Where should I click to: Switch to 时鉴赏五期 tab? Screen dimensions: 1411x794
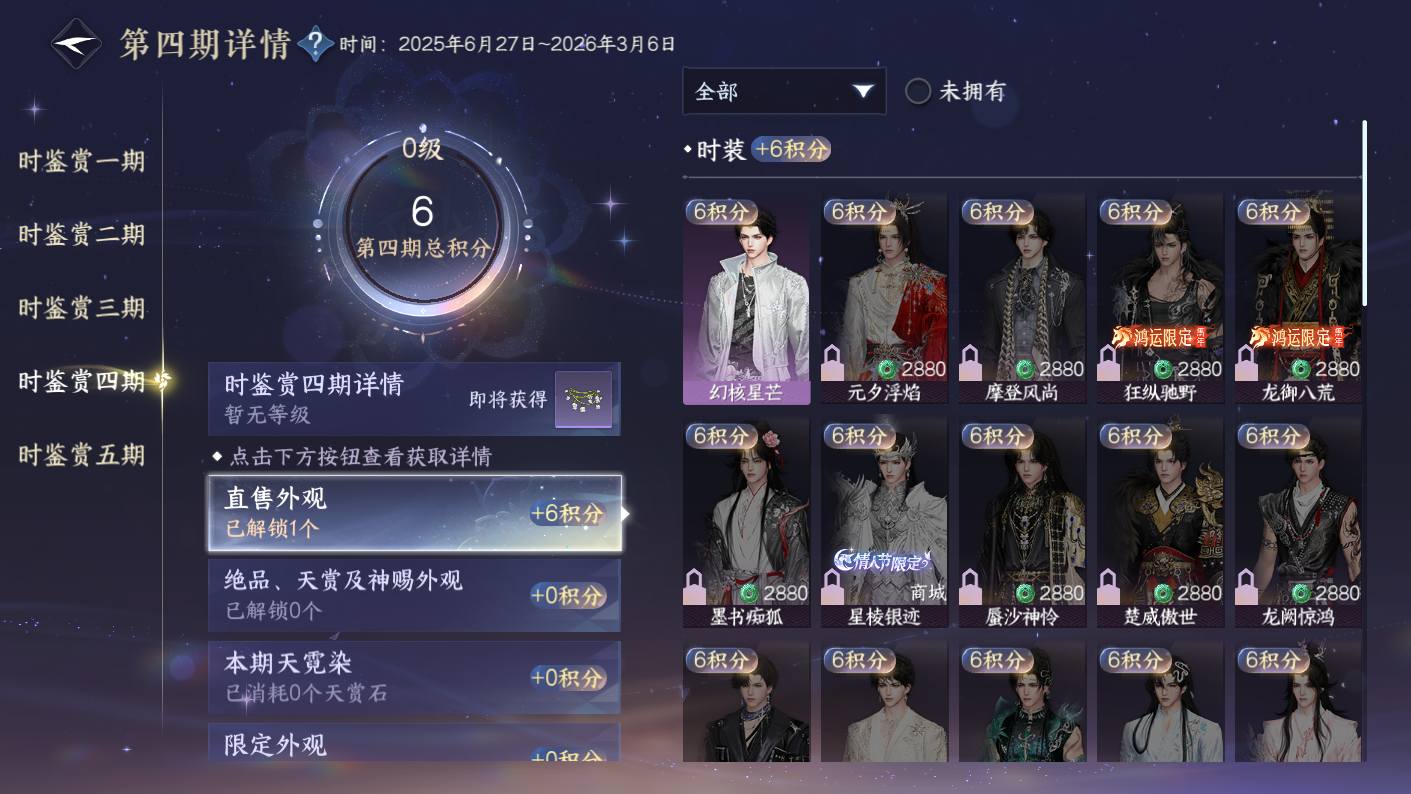(82, 455)
